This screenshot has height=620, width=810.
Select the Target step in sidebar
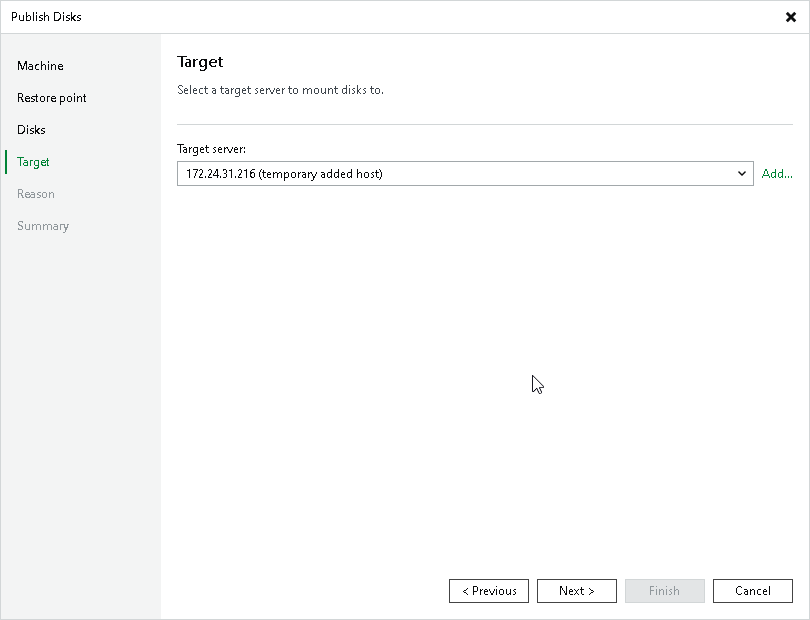[33, 162]
